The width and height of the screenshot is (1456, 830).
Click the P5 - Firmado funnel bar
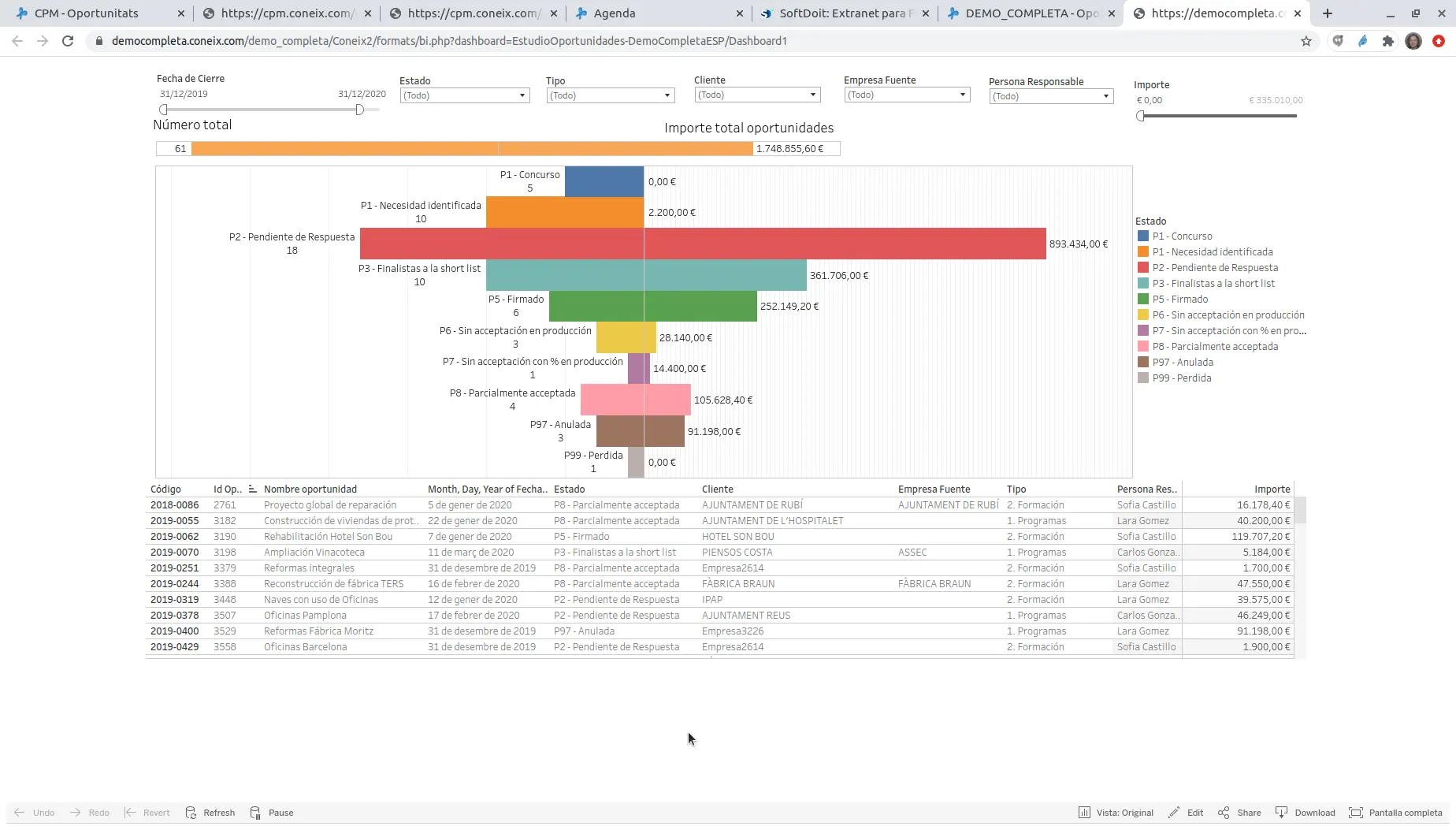pyautogui.click(x=652, y=307)
